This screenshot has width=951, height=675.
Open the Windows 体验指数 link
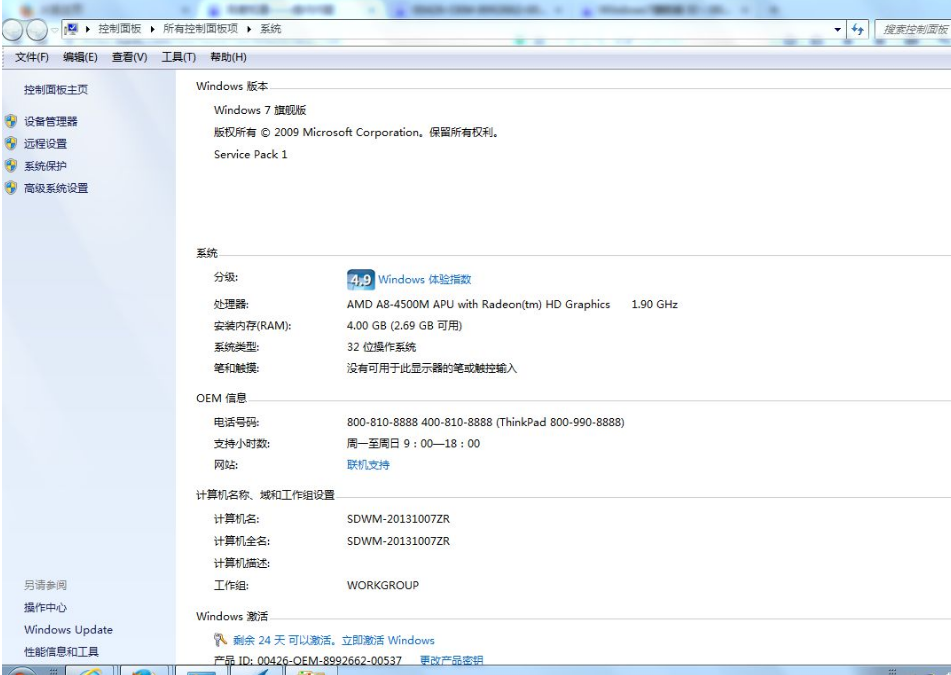pos(424,280)
